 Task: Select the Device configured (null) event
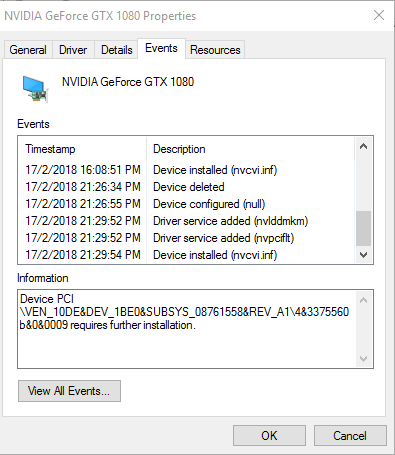[x=187, y=204]
